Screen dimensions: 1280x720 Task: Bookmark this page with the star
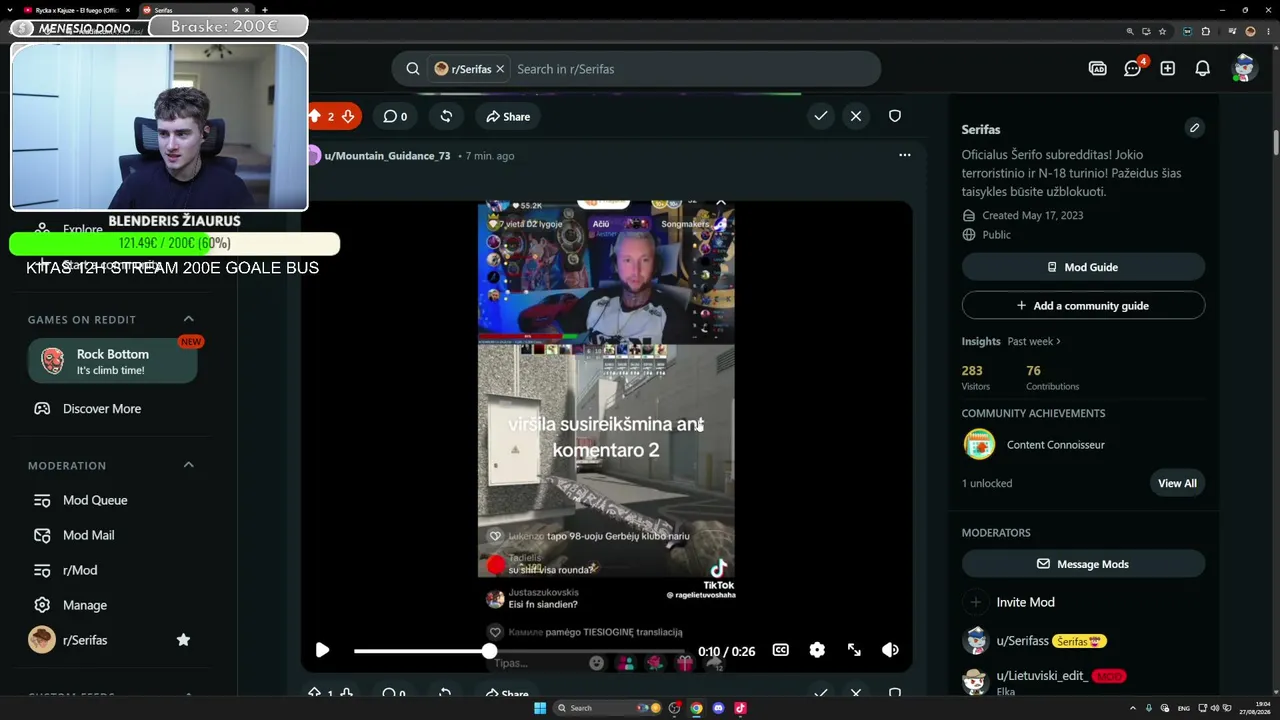click(x=1162, y=31)
